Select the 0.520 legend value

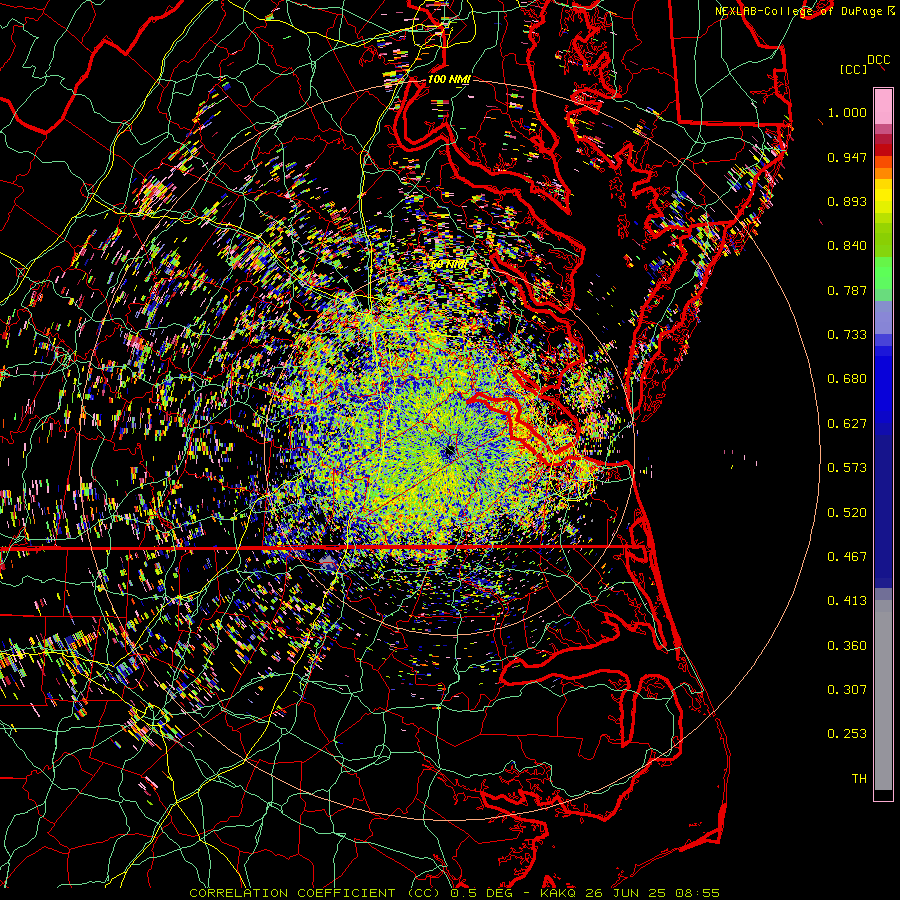847,513
